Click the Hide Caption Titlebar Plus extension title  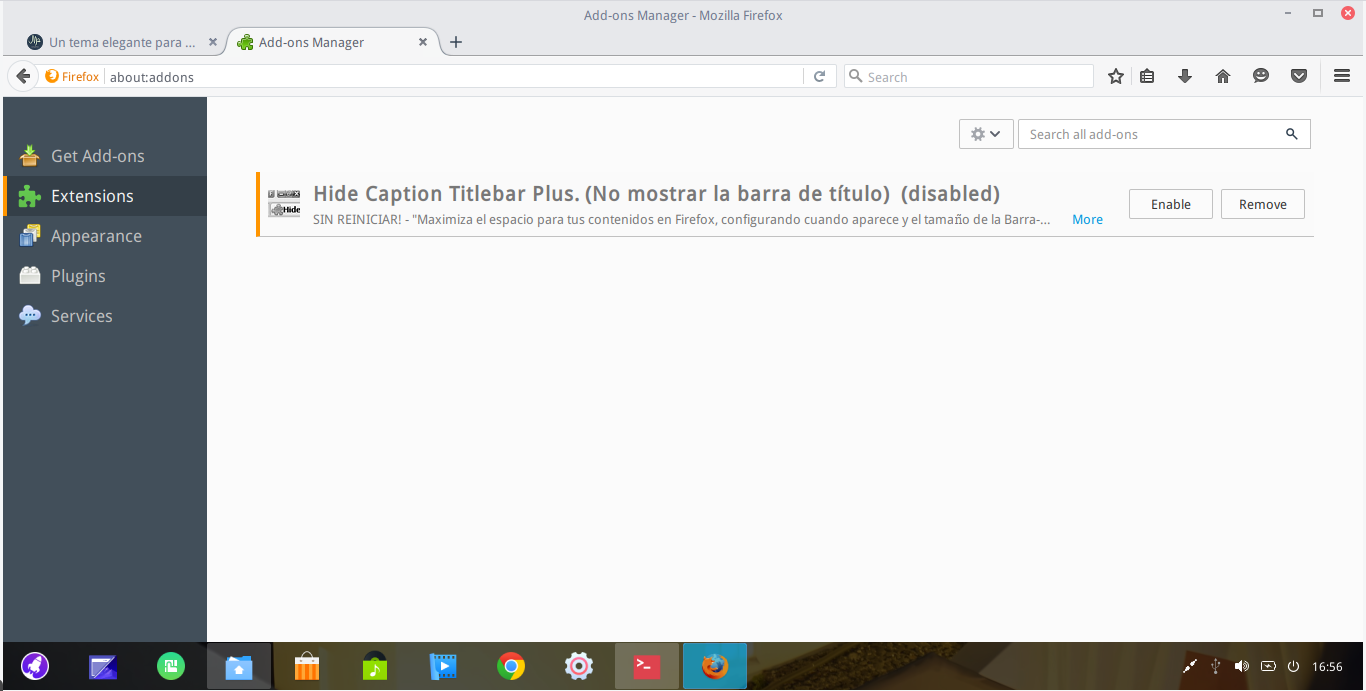[656, 194]
